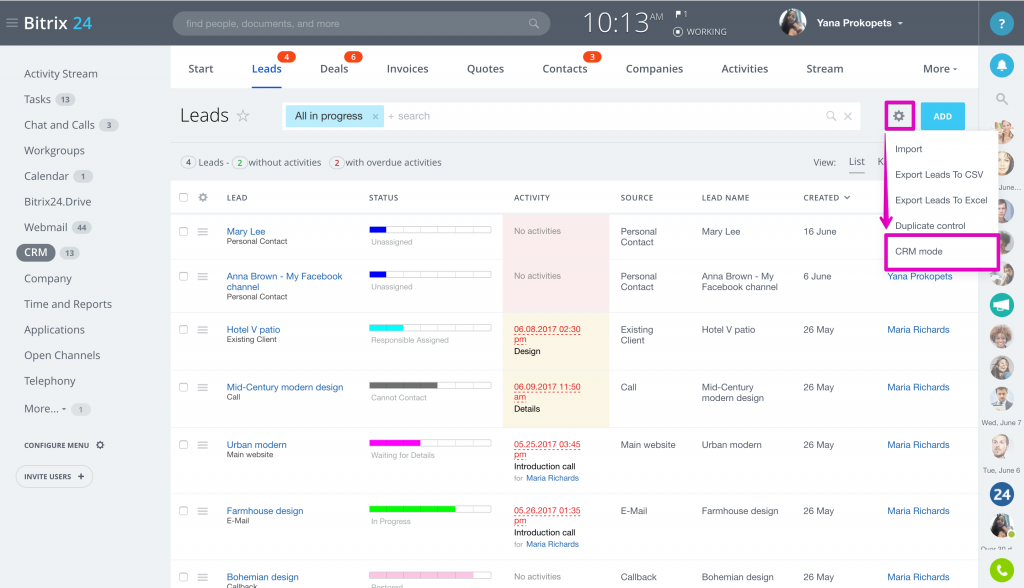The height and width of the screenshot is (588, 1024).
Task: Open row actions menu for Mary Lee
Action: click(202, 232)
